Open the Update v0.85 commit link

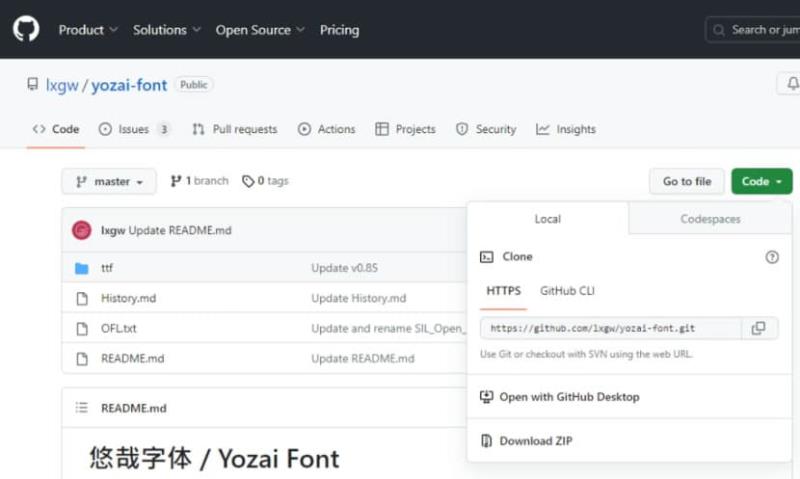coord(344,268)
